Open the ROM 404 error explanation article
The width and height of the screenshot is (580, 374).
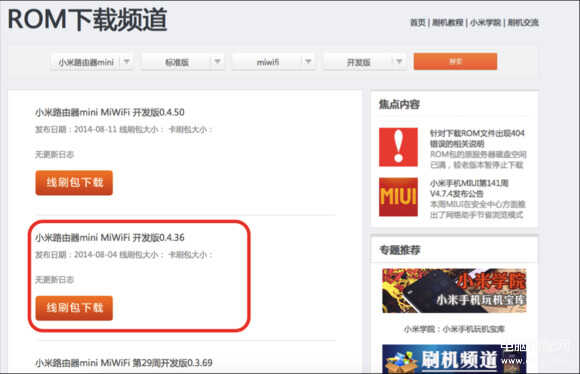(x=478, y=138)
